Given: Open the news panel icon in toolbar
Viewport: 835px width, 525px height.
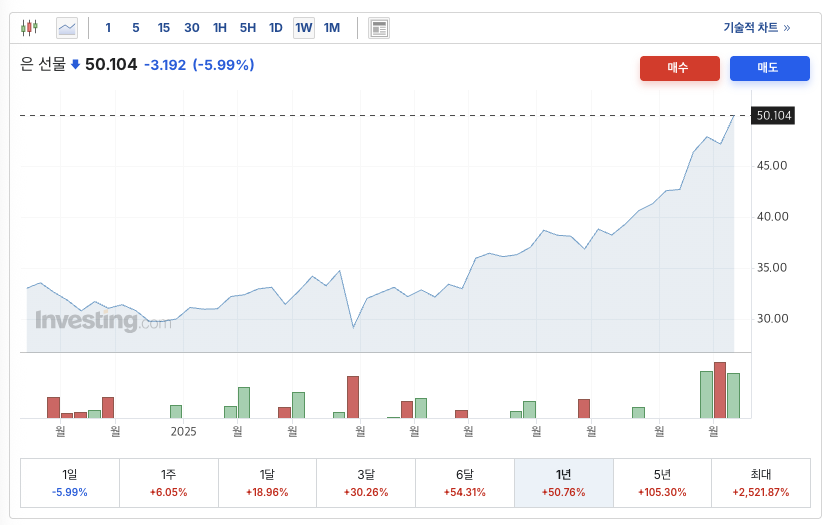Looking at the screenshot, I should [379, 28].
